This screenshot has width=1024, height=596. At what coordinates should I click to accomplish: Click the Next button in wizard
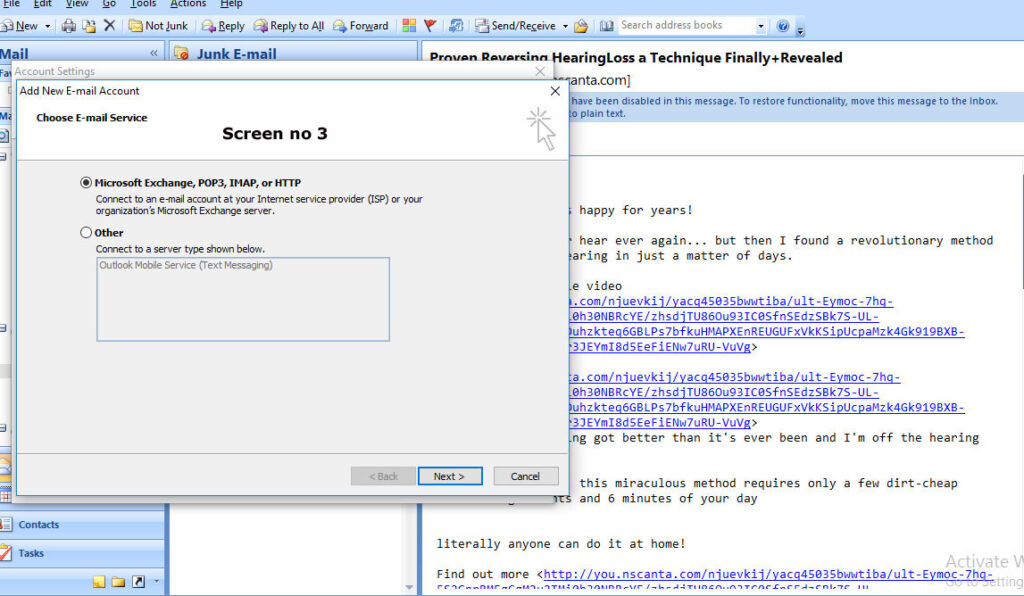click(449, 476)
